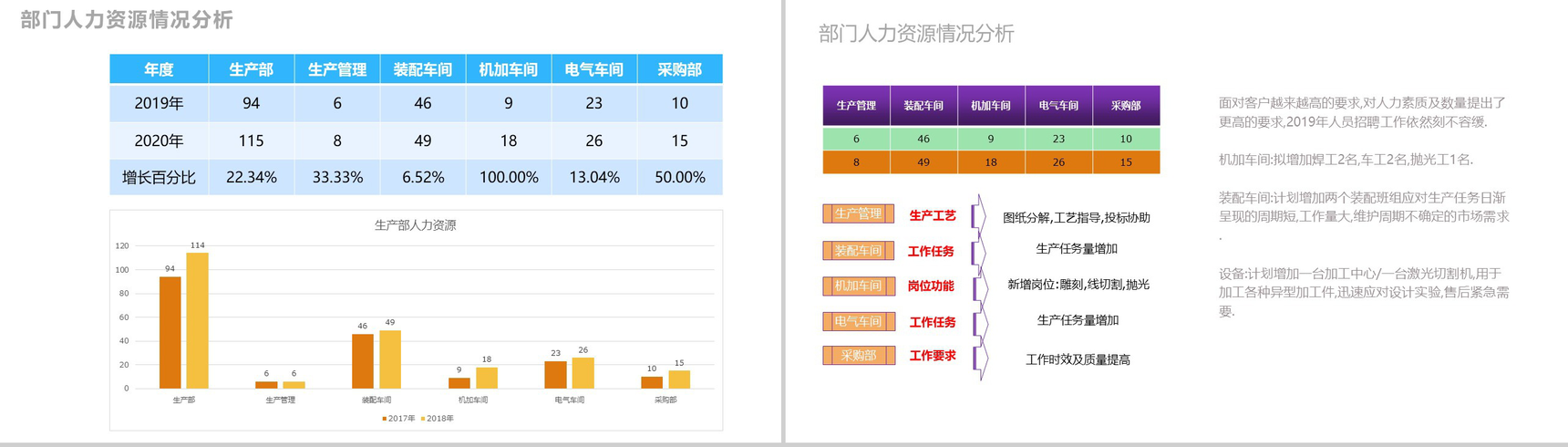Click the purple arrow bracket beside 生产工艺
The width and height of the screenshot is (1568, 447).
(978, 216)
